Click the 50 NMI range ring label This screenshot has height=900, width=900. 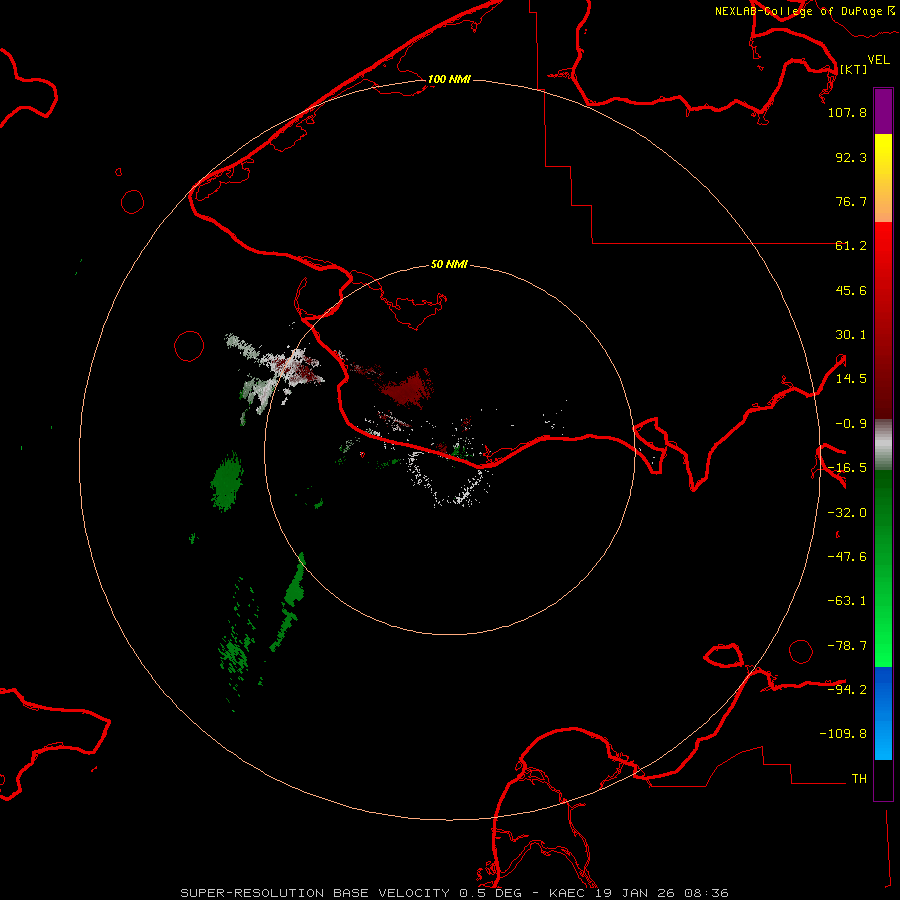point(449,264)
